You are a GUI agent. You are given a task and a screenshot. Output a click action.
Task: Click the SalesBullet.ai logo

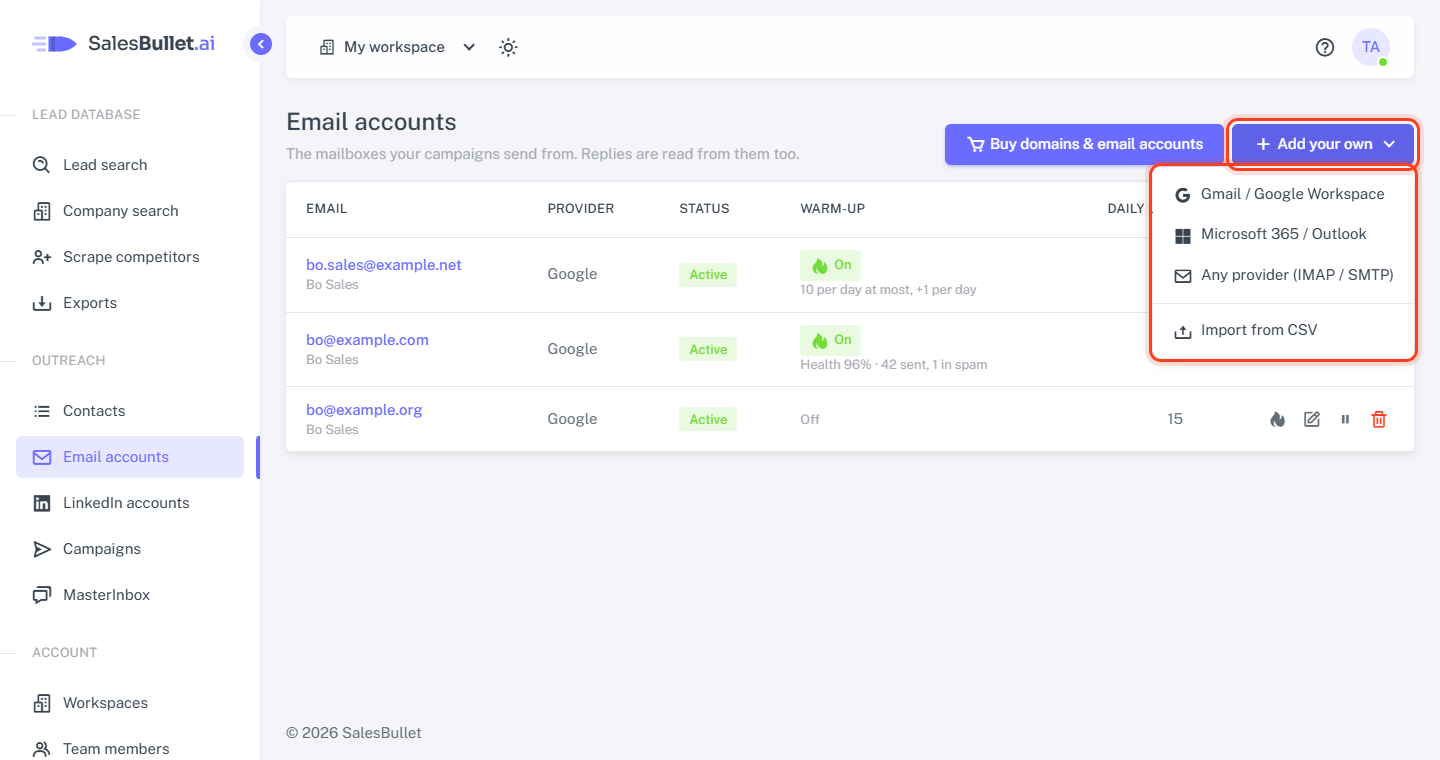(x=124, y=44)
